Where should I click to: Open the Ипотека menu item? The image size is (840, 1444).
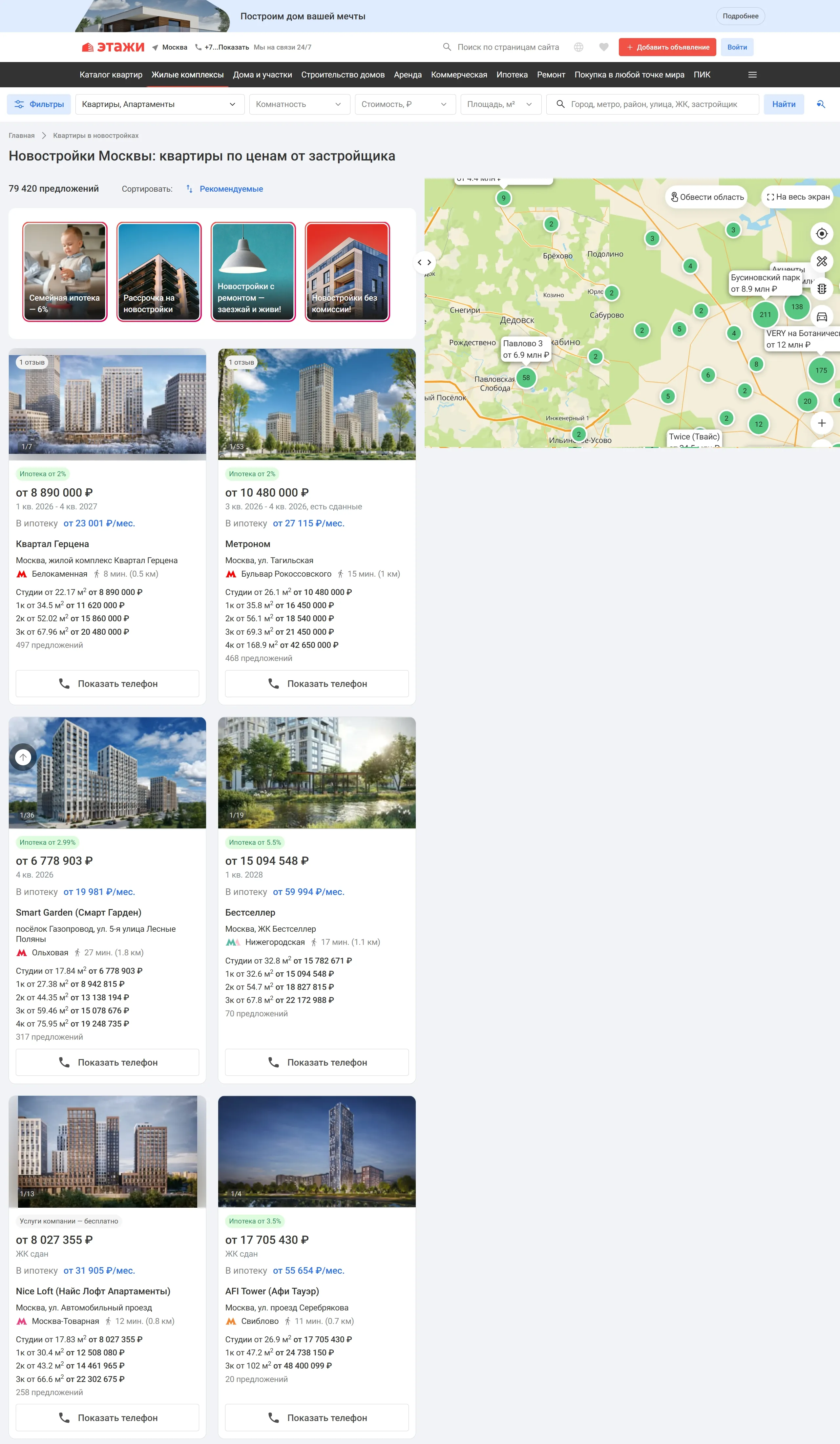[512, 74]
